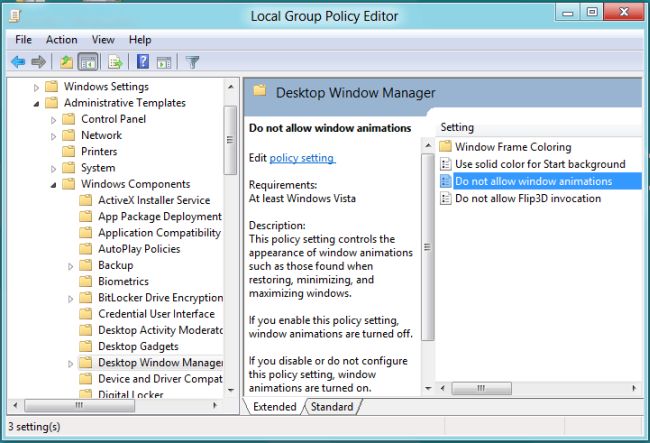Click the Back arrow toolbar icon
This screenshot has width=650, height=443.
18,62
